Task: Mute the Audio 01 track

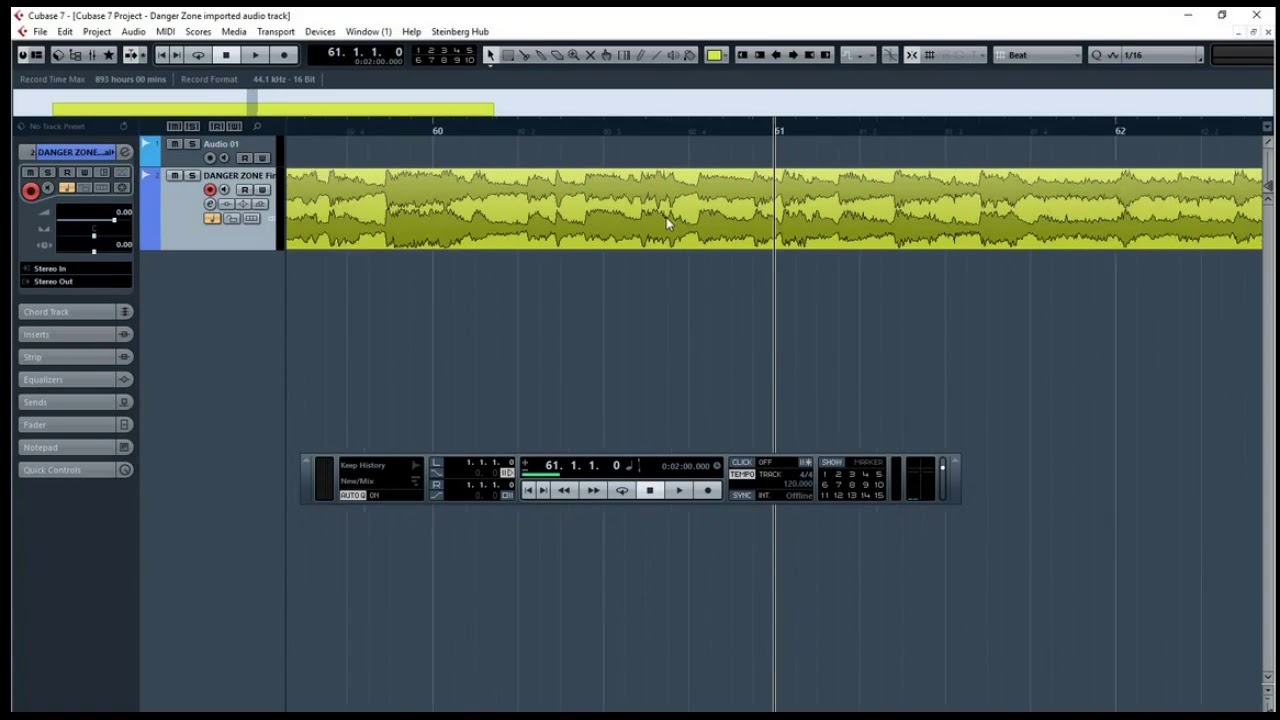Action: pos(174,144)
